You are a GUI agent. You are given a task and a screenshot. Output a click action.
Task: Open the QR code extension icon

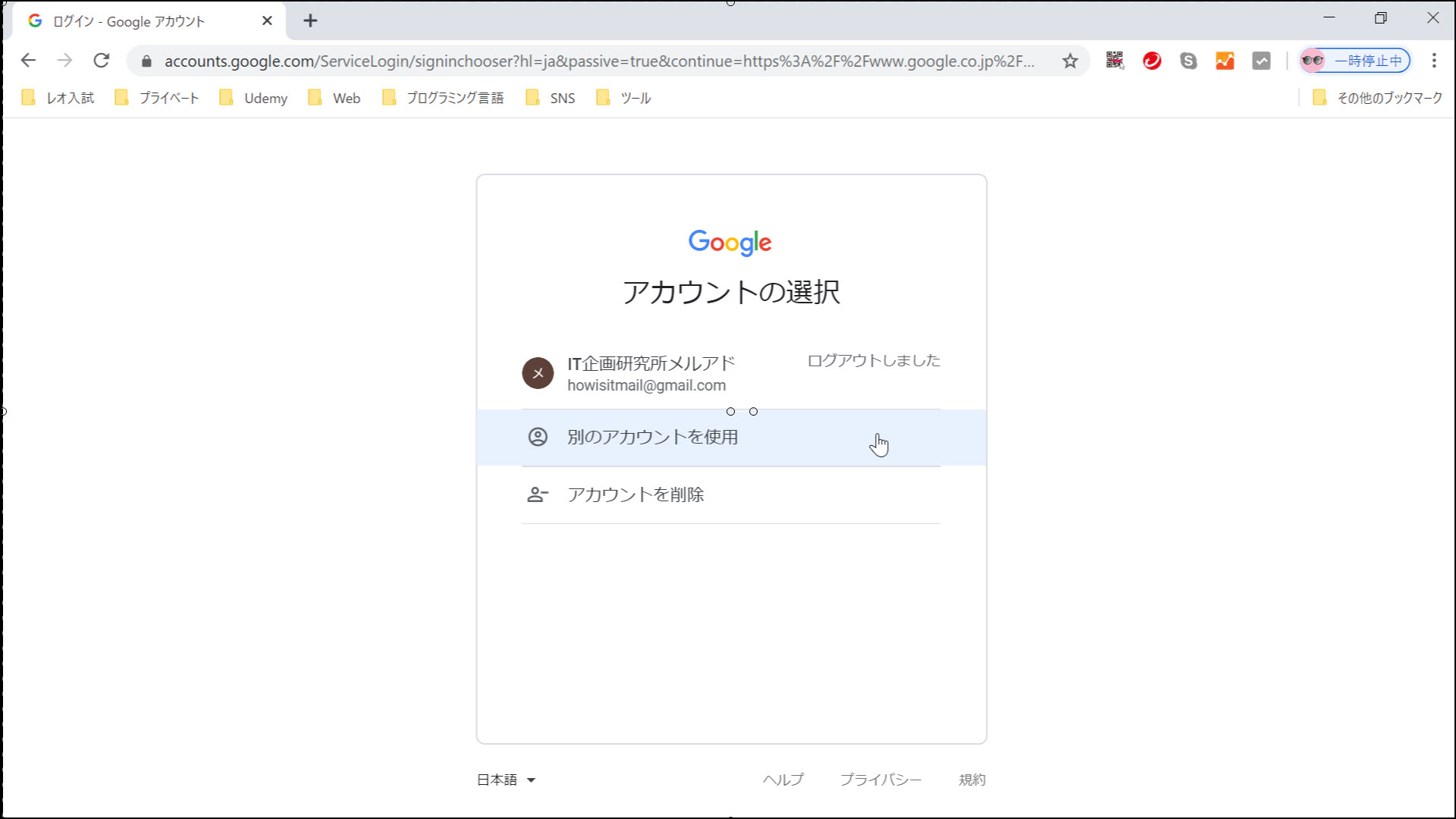point(1115,61)
